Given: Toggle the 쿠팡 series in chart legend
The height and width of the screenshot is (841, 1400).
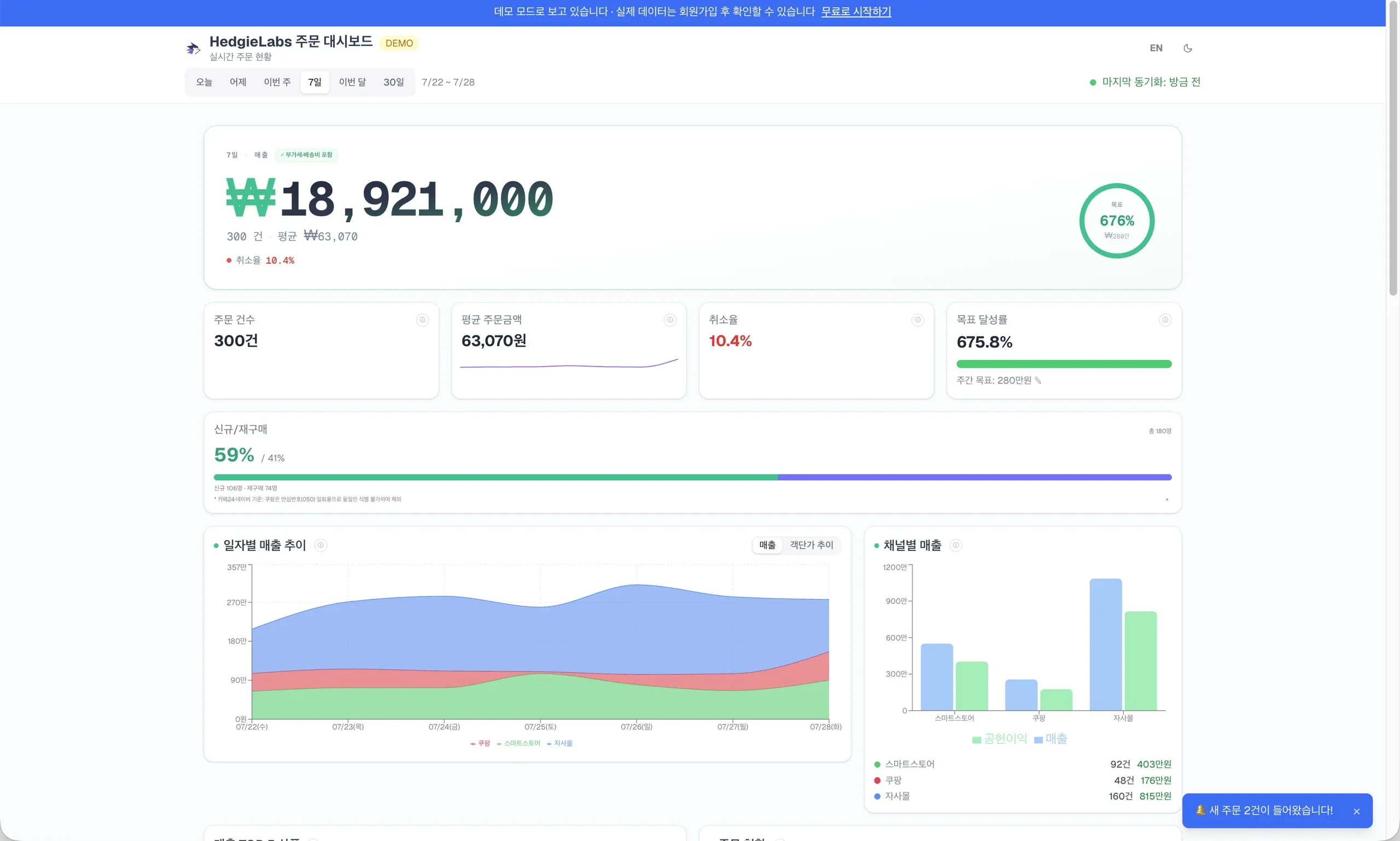Looking at the screenshot, I should pos(480,743).
